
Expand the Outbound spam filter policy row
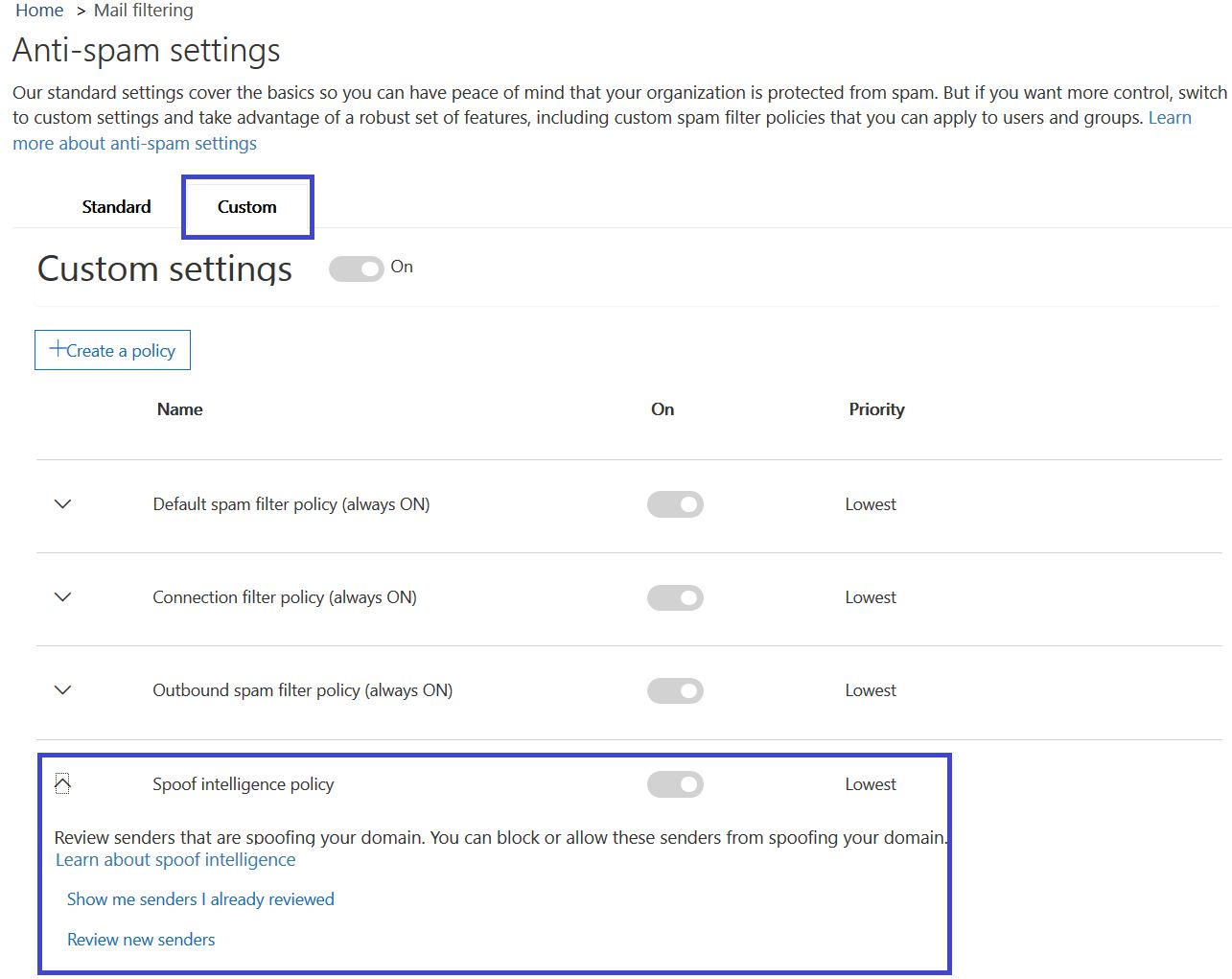61,689
